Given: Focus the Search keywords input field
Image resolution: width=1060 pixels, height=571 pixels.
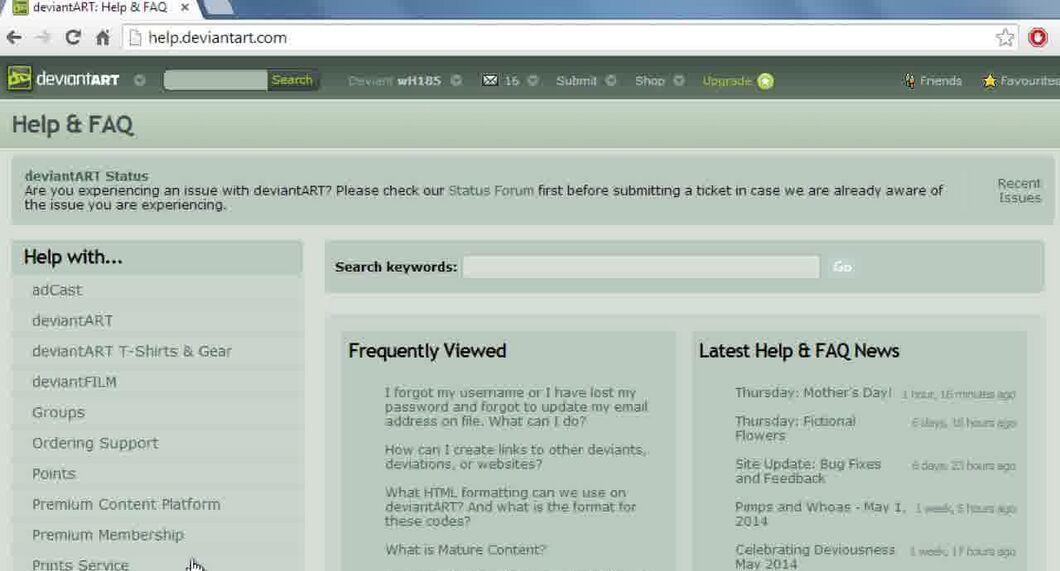Looking at the screenshot, I should pyautogui.click(x=641, y=267).
